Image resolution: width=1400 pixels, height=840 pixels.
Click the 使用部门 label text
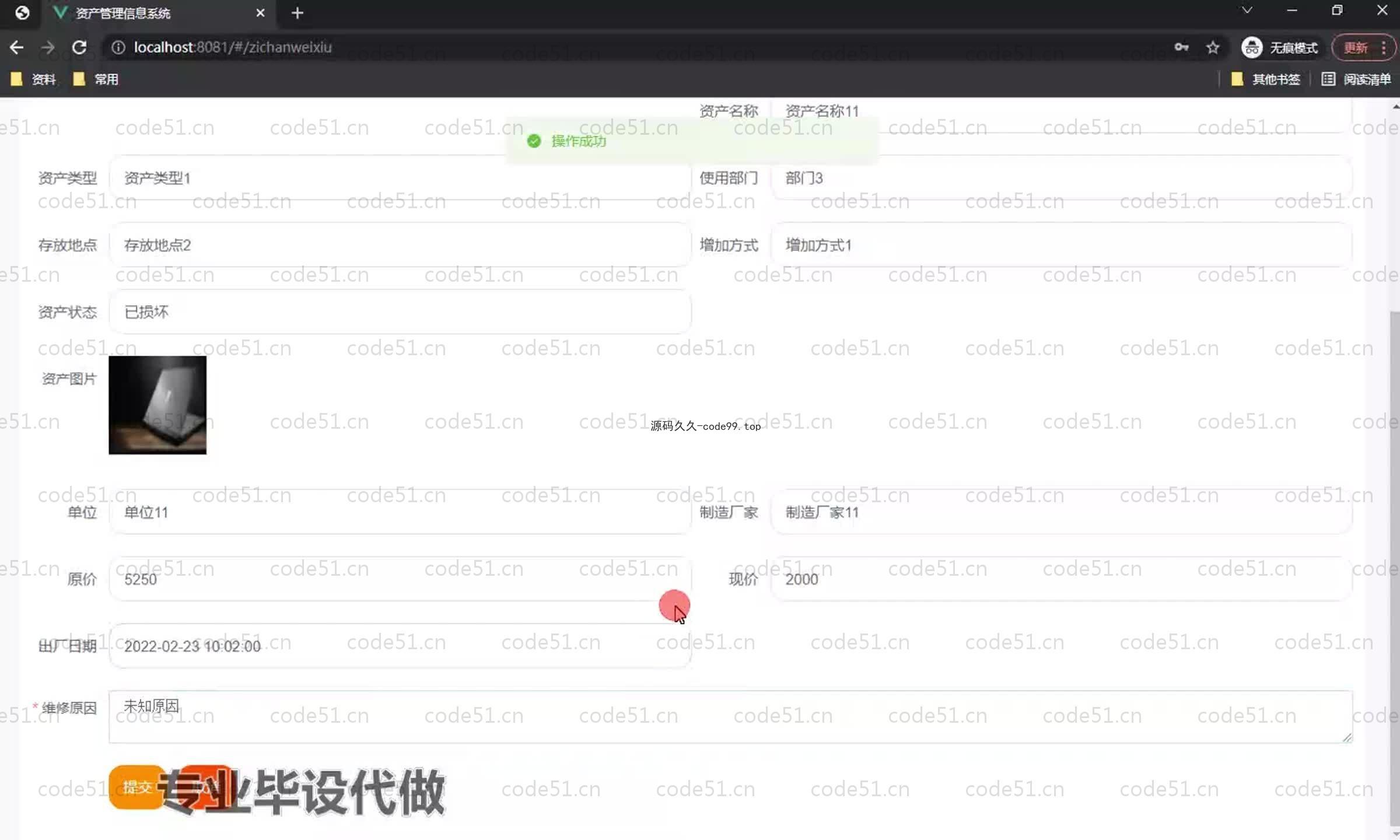729,178
